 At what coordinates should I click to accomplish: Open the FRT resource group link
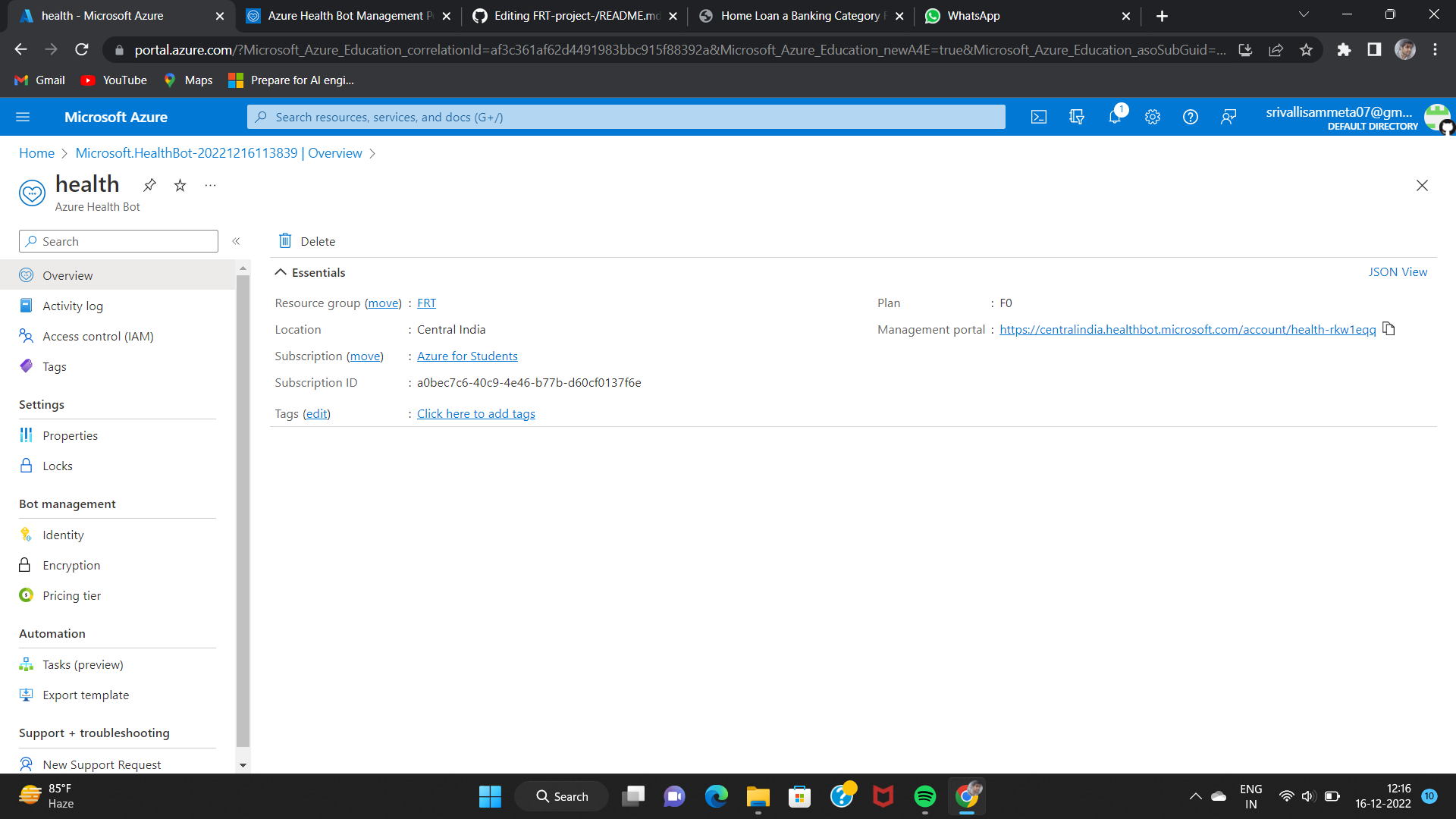pos(426,303)
